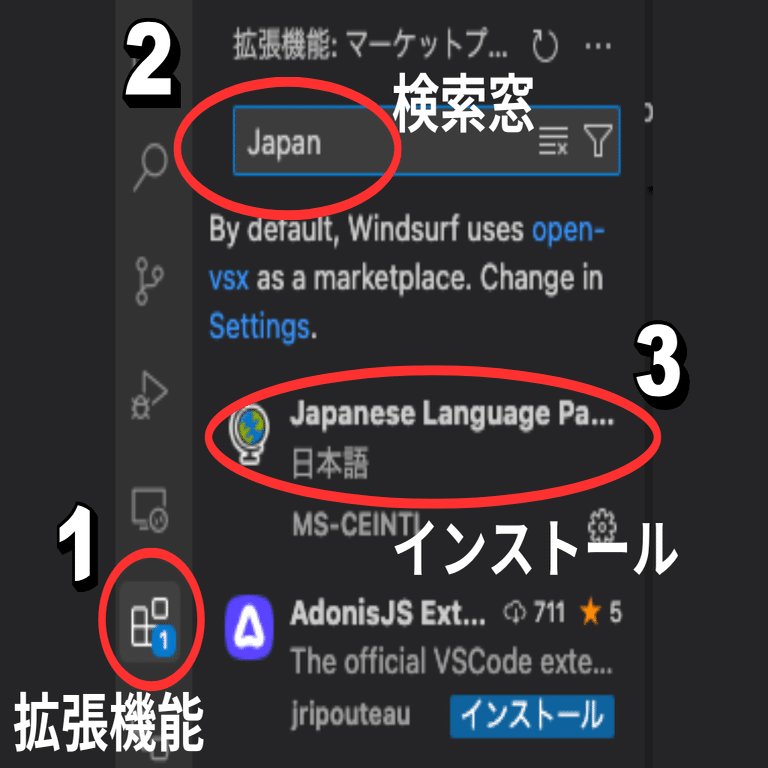
Task: Open the Remote Explorer view
Action: tap(149, 510)
